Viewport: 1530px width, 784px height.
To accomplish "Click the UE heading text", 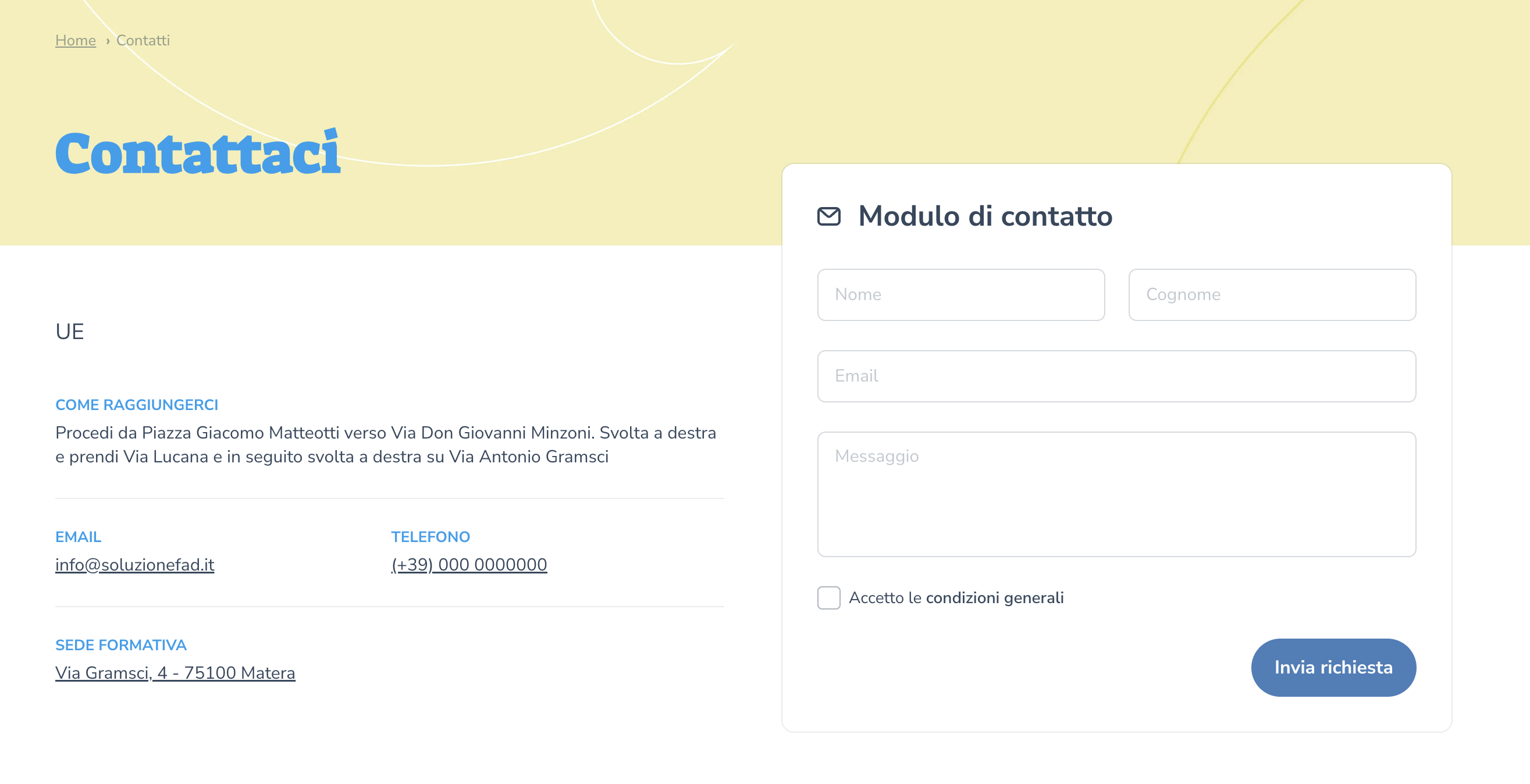I will pyautogui.click(x=69, y=332).
